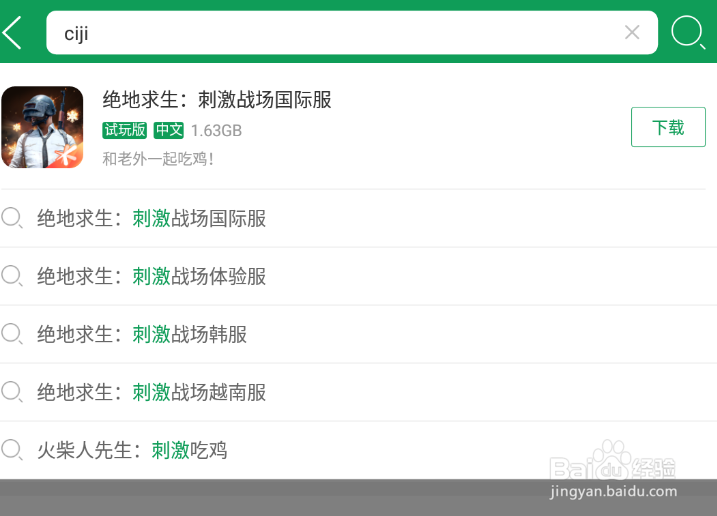The height and width of the screenshot is (516, 717).
Task: Select suggestion 绝地求生：刺激战场国际服 in the list
Action: coord(358,218)
